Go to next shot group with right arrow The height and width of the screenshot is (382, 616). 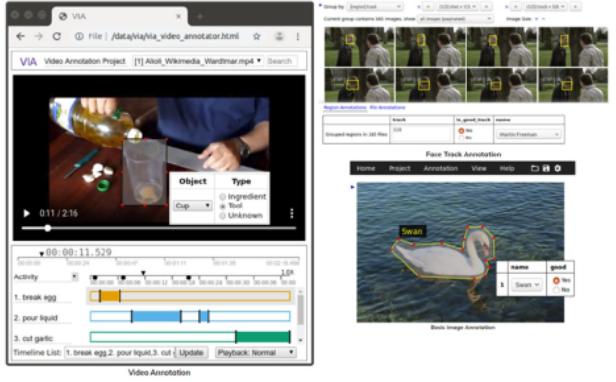(x=486, y=7)
